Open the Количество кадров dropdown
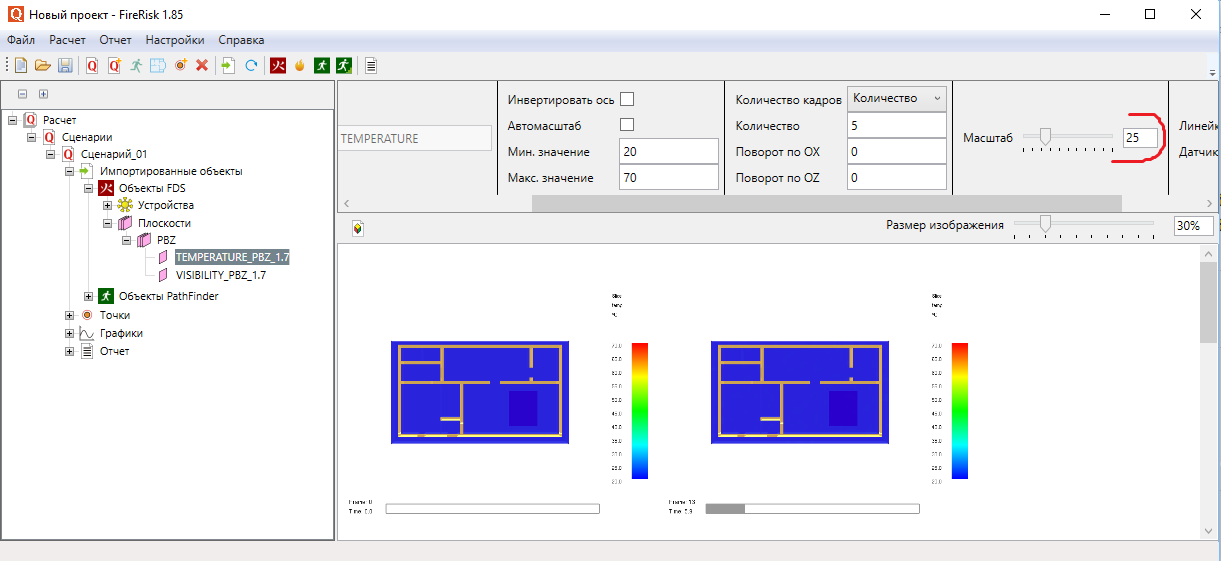The width and height of the screenshot is (1221, 561). (896, 98)
